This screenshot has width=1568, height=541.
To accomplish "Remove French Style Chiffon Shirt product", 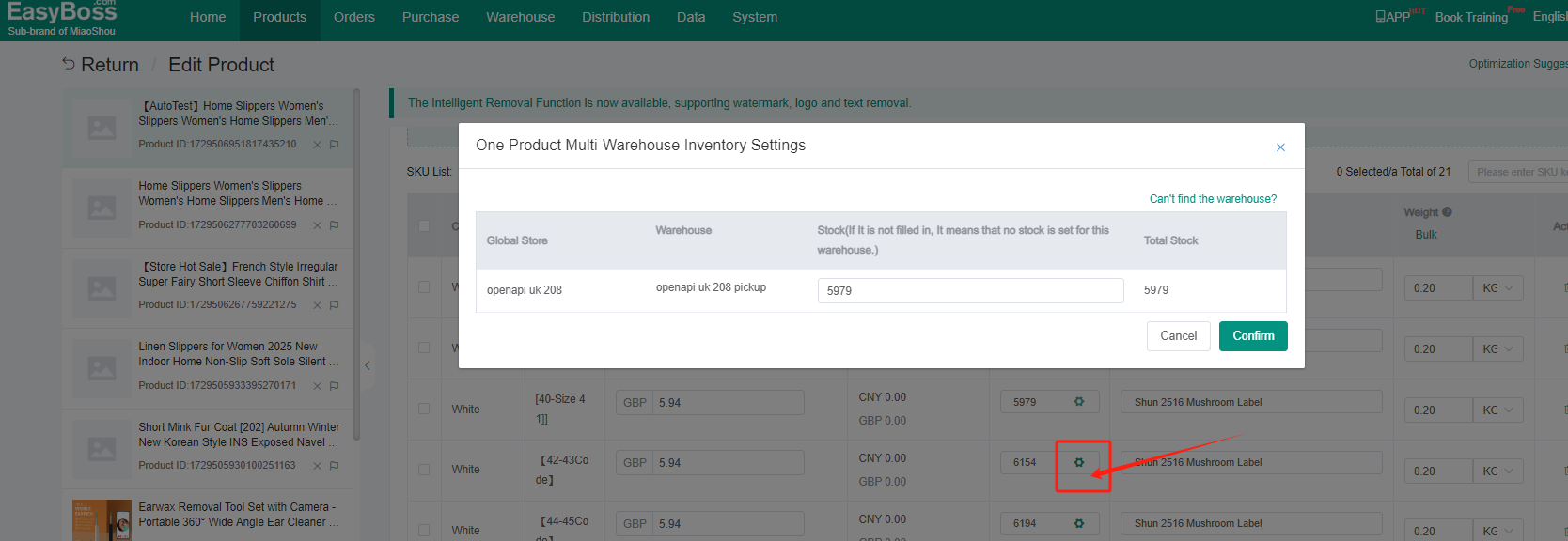I will click(318, 305).
